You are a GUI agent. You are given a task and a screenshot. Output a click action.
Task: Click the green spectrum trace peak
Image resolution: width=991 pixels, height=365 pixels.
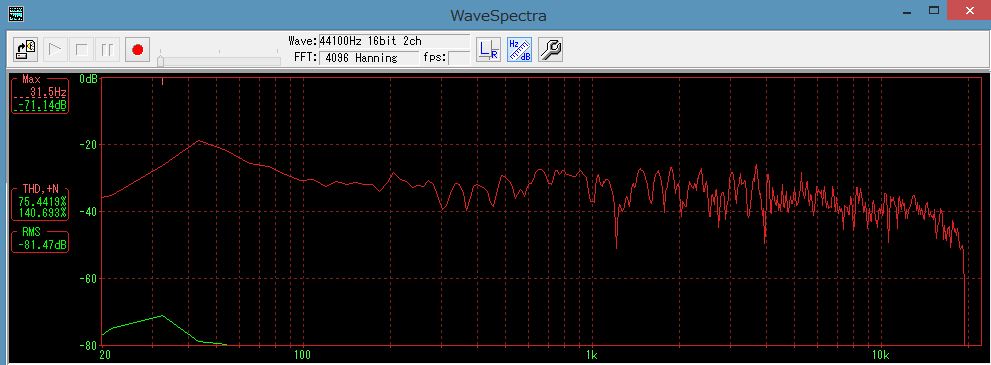pyautogui.click(x=162, y=315)
